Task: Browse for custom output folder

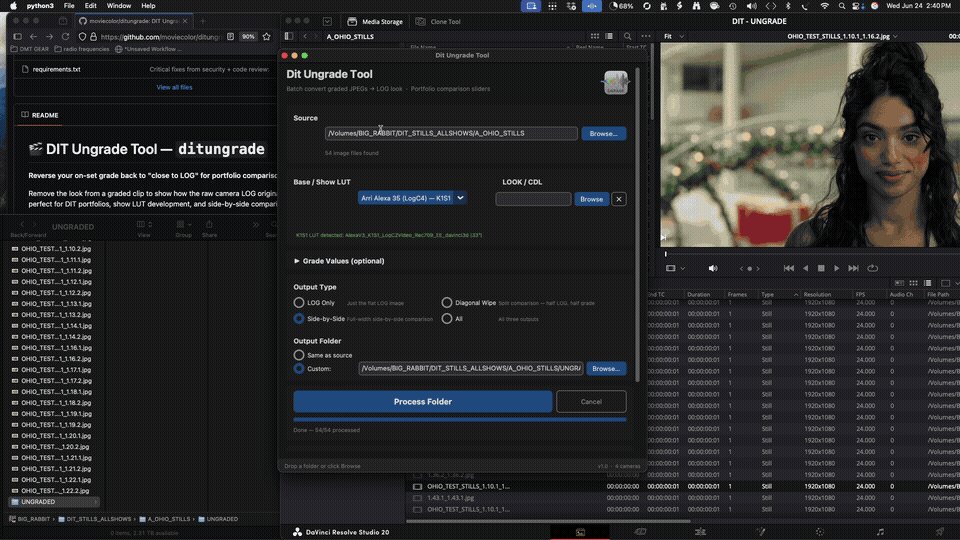Action: pos(606,369)
